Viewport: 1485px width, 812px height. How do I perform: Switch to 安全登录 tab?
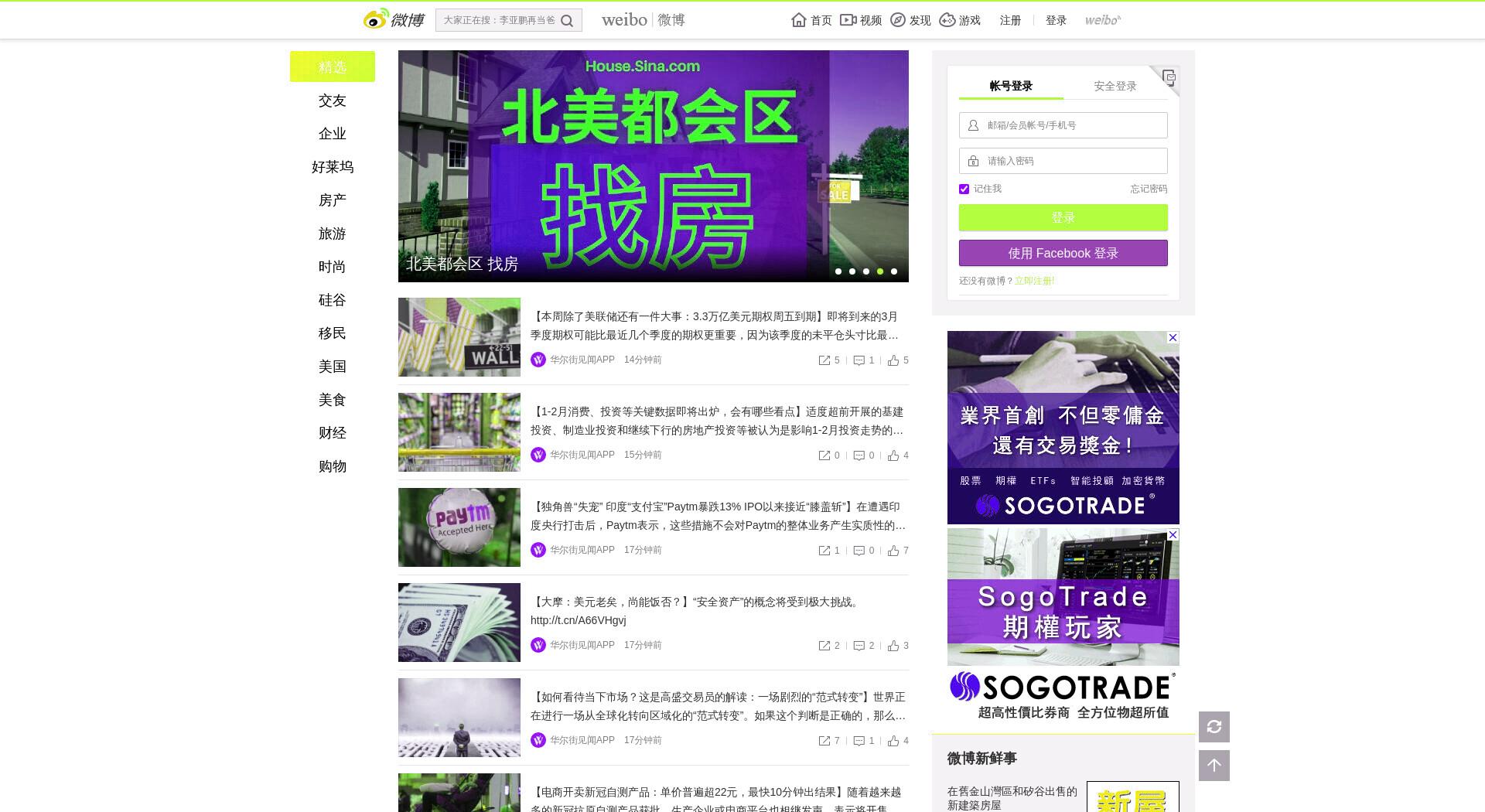click(1115, 86)
